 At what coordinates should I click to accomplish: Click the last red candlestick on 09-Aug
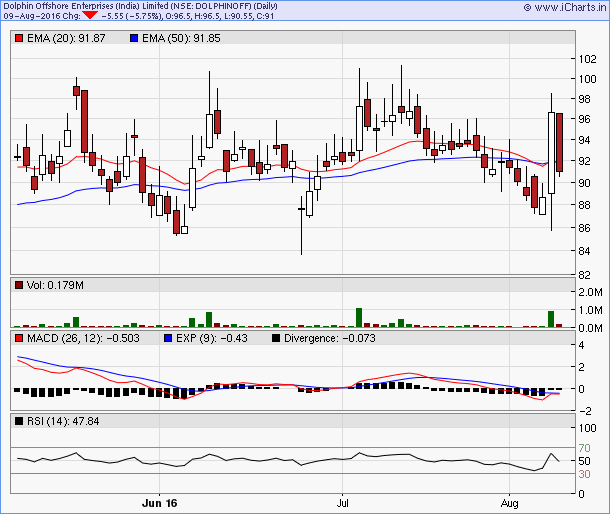coord(559,142)
